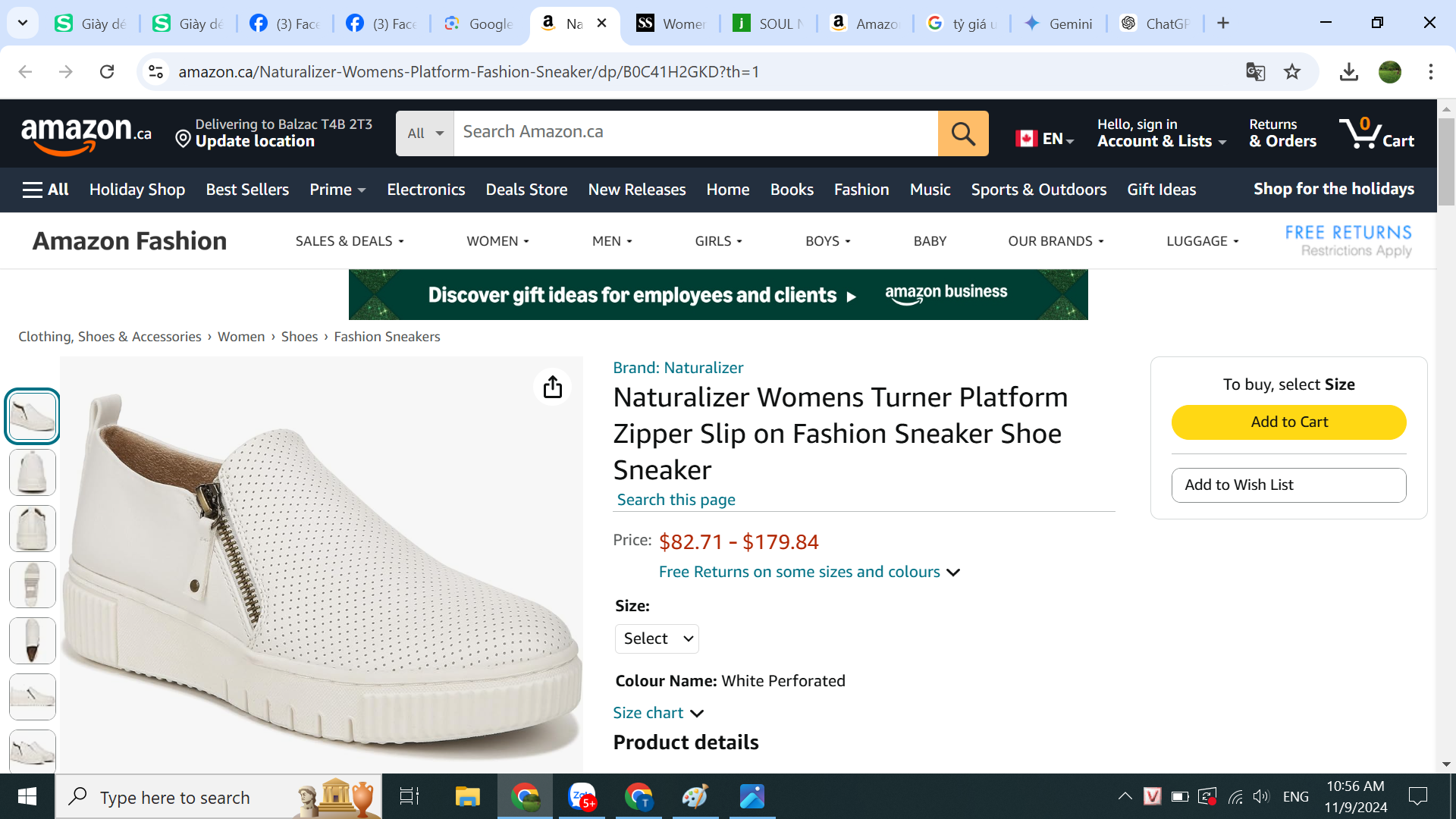1456x819 pixels.
Task: Click the orange search magnifier button
Action: 962,133
